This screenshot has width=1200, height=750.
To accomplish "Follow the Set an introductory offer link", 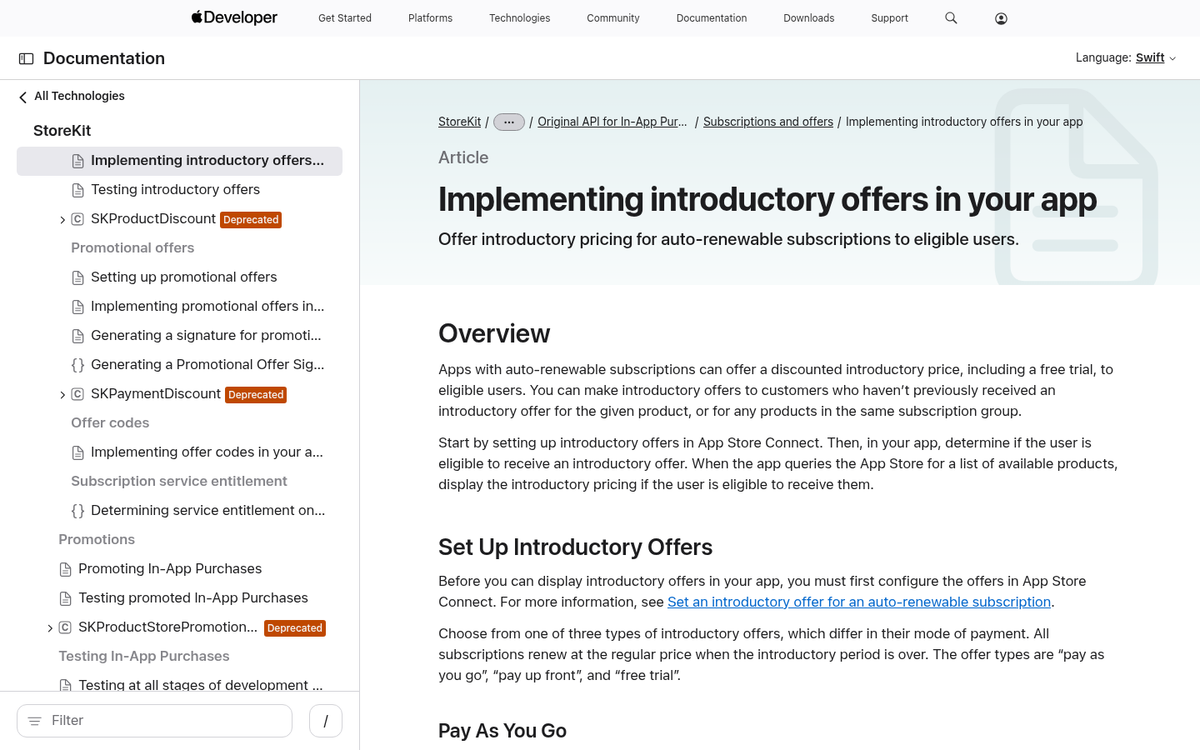I will pyautogui.click(x=859, y=602).
